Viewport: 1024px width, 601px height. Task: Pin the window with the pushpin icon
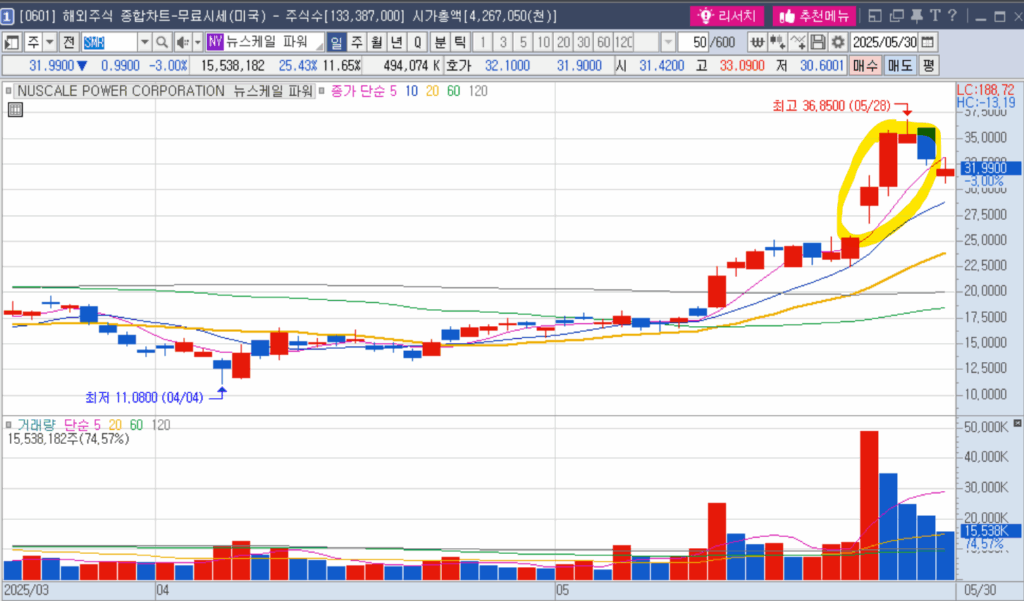click(x=916, y=16)
